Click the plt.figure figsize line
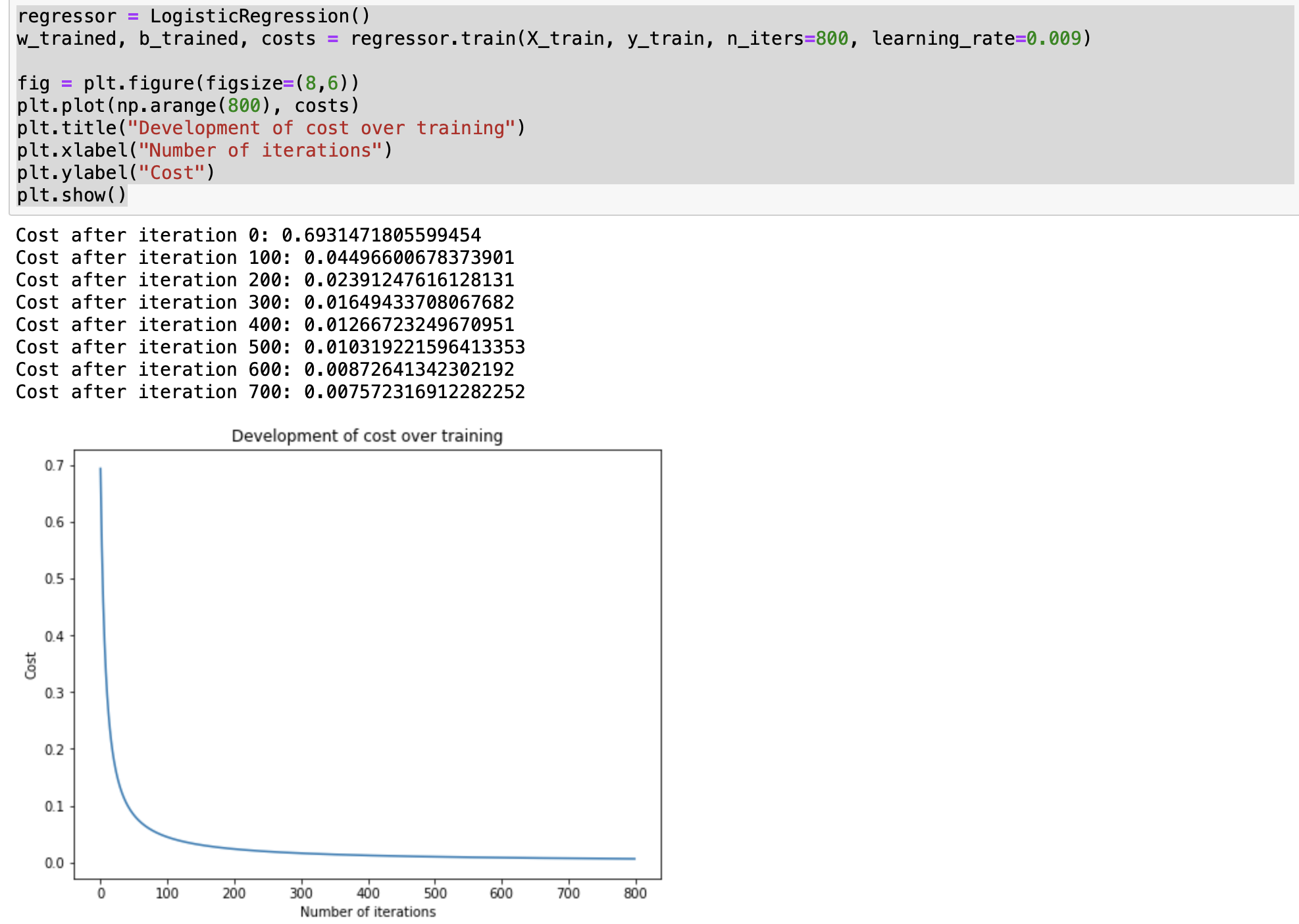 tap(188, 84)
